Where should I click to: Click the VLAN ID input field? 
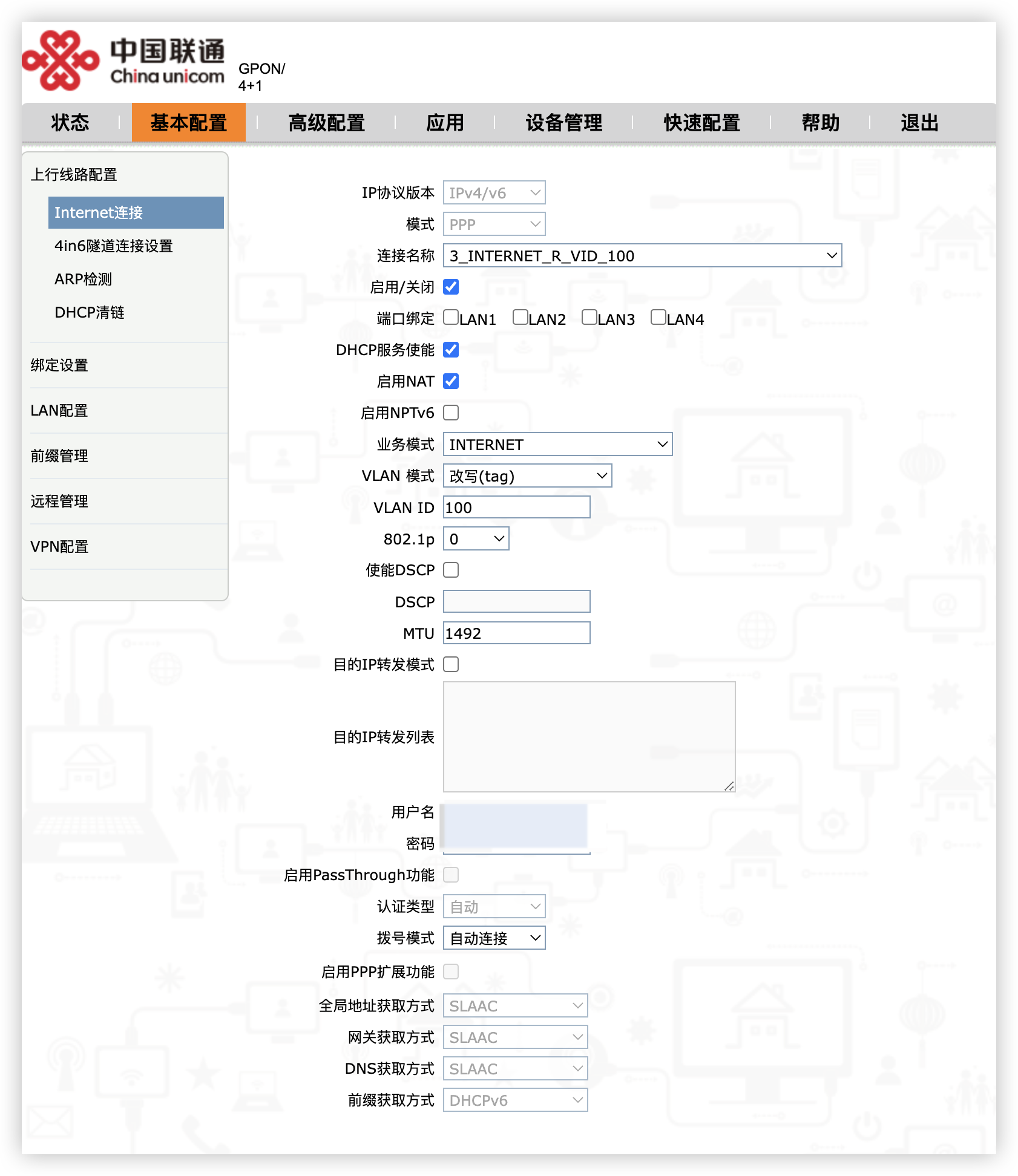coord(516,507)
